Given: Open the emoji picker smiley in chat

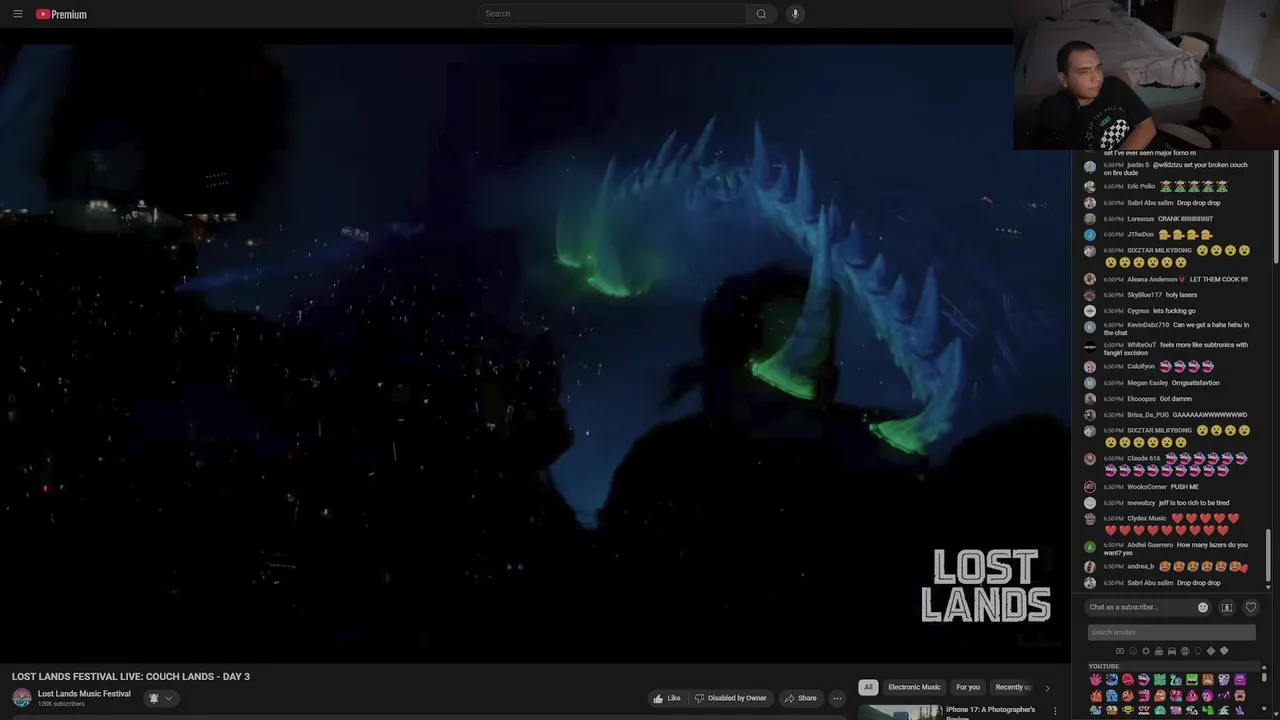Looking at the screenshot, I should point(1203,607).
